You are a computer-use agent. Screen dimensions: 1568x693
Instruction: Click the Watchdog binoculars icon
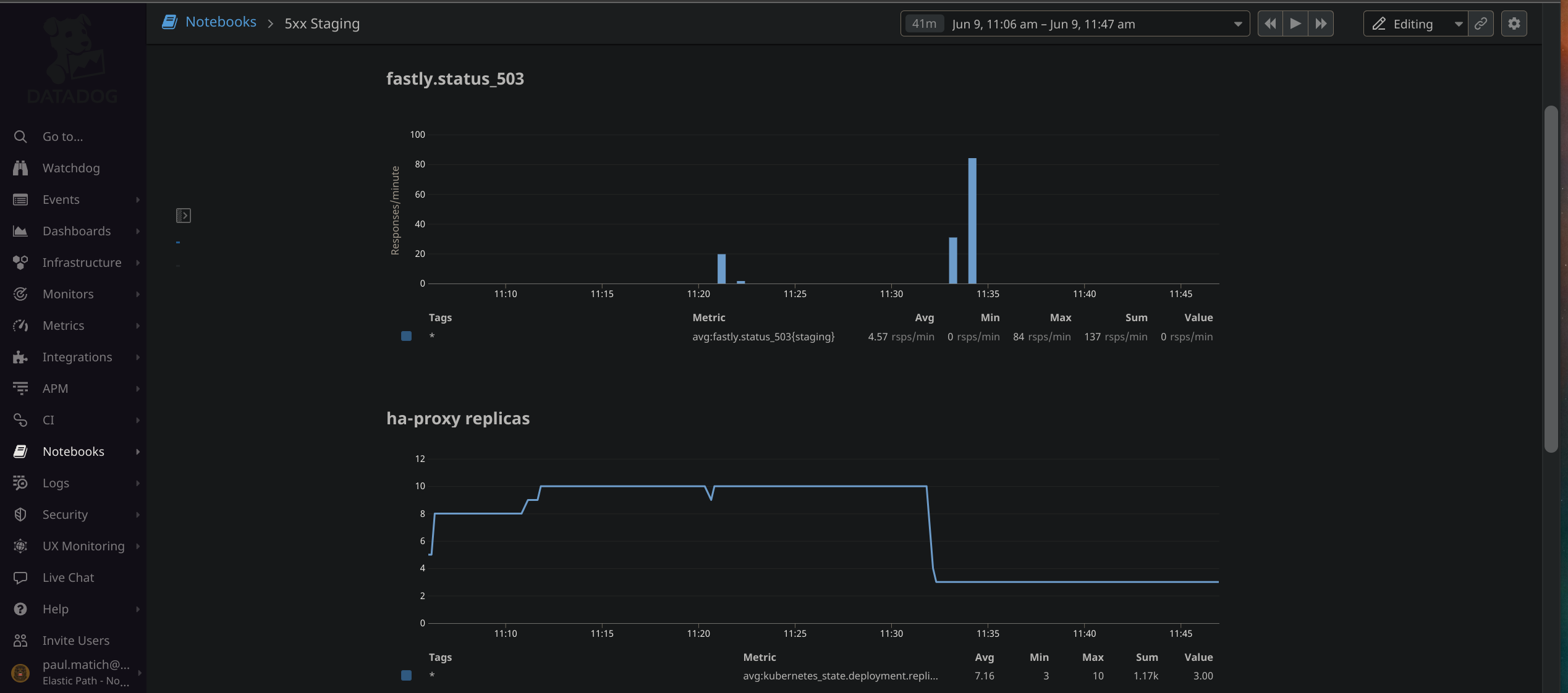pyautogui.click(x=20, y=168)
